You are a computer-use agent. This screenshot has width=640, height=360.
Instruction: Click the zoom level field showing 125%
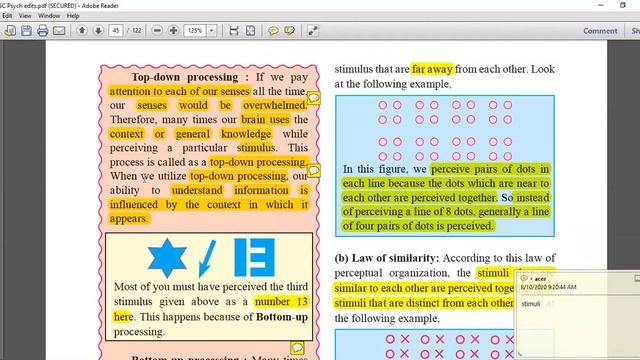point(196,31)
